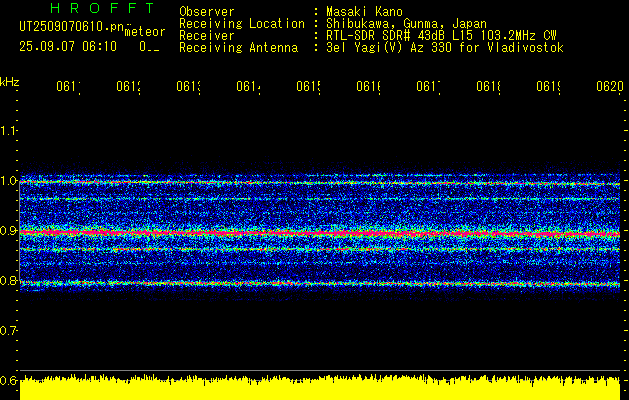Image resolution: width=629 pixels, height=400 pixels.
Task: Select 'Shibukawa, Gunma, Japan' text
Action: click(406, 24)
